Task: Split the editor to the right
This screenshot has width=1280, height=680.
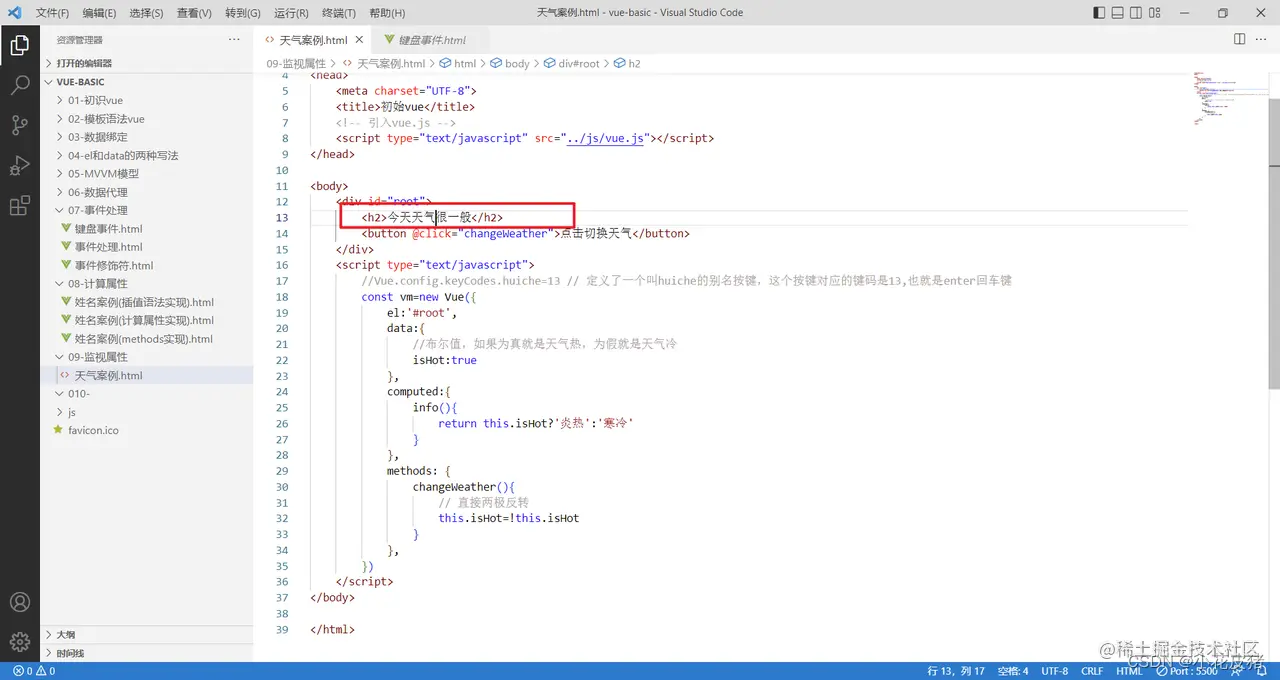Action: [x=1239, y=39]
